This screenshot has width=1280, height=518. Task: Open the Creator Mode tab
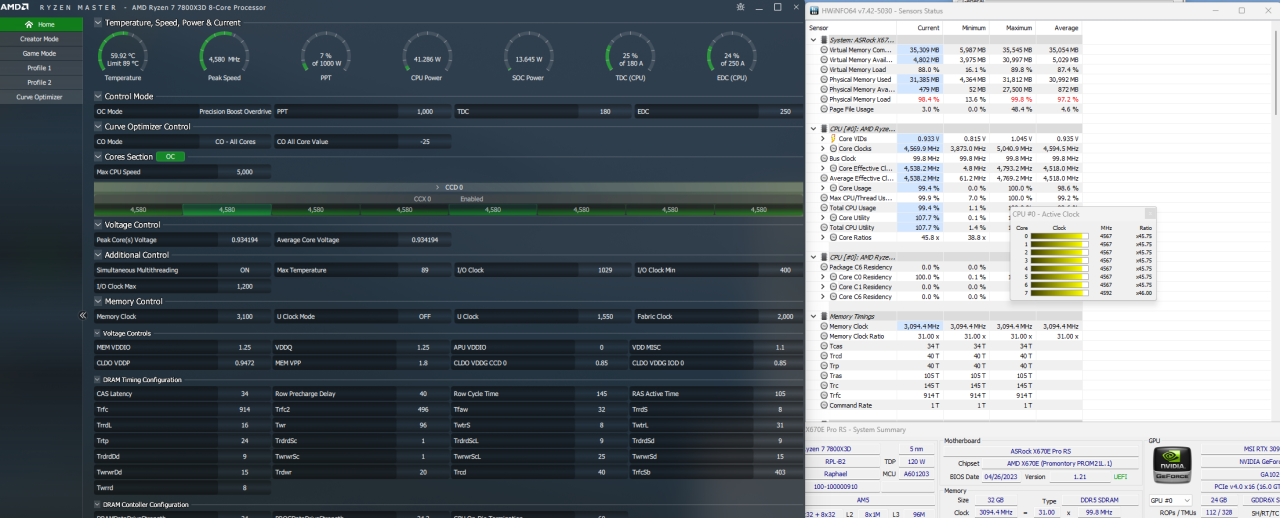pos(40,39)
